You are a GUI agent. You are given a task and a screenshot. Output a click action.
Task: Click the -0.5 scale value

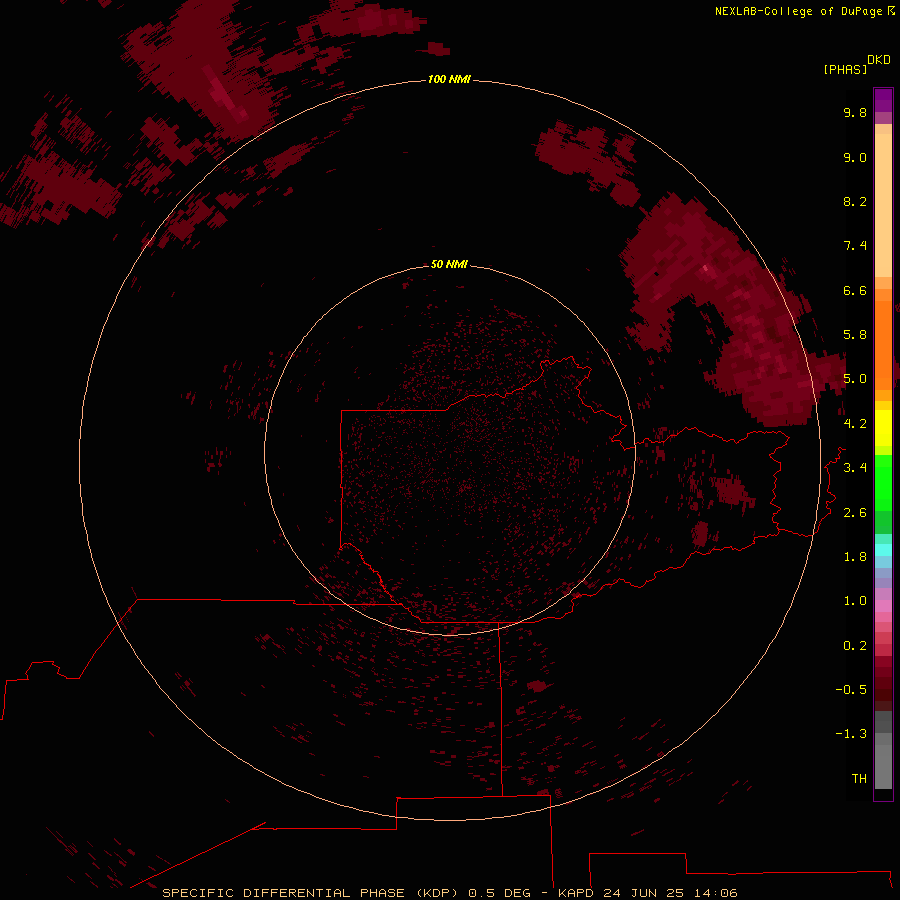pos(851,690)
